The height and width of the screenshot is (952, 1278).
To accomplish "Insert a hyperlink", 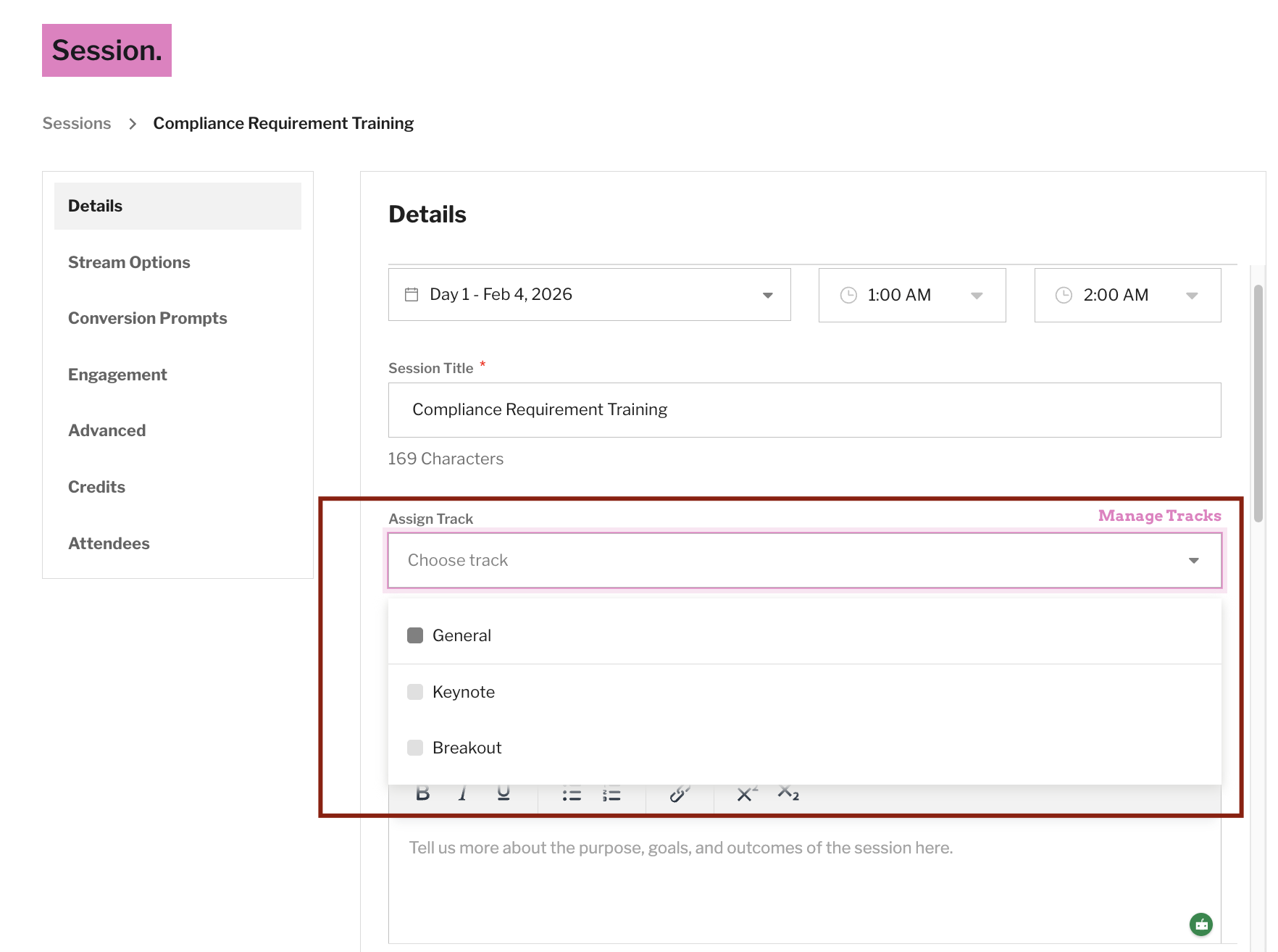I will click(x=680, y=794).
